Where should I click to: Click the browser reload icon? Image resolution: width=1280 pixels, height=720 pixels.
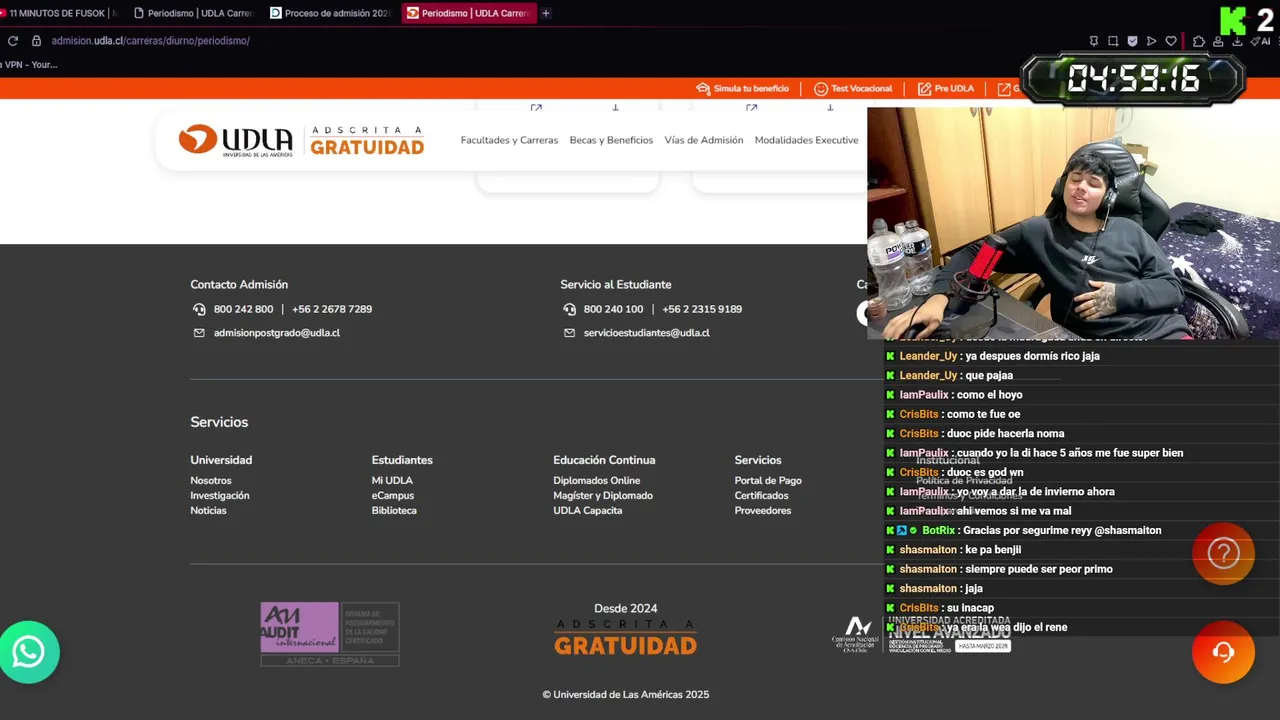tap(13, 41)
